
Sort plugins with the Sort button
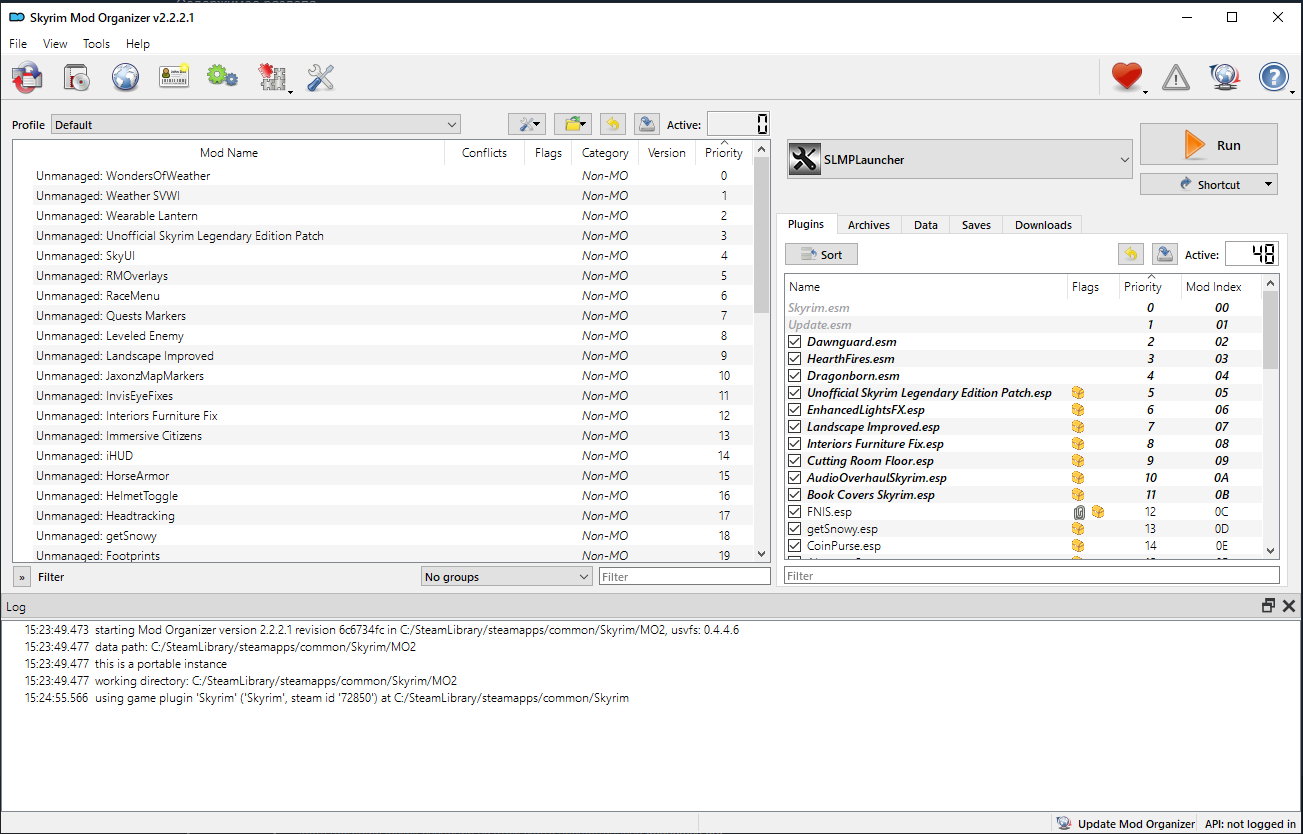821,254
